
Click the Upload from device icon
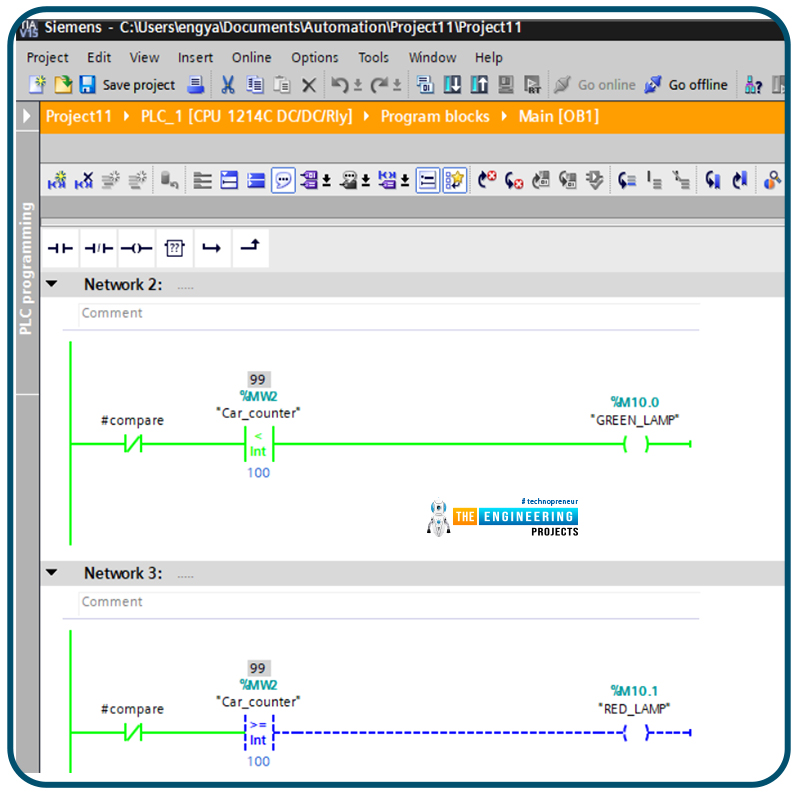tap(479, 84)
